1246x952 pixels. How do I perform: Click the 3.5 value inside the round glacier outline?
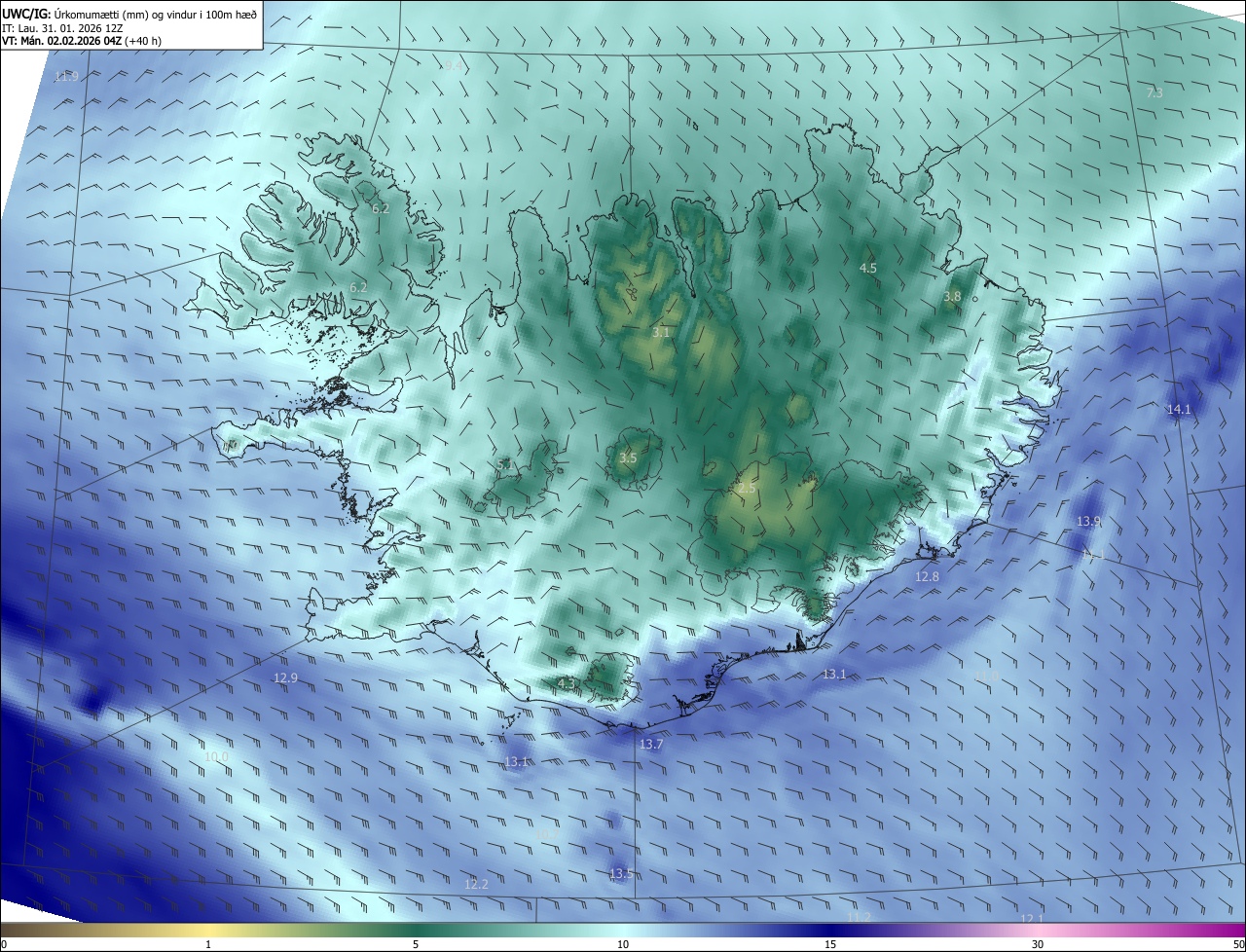[x=628, y=458]
